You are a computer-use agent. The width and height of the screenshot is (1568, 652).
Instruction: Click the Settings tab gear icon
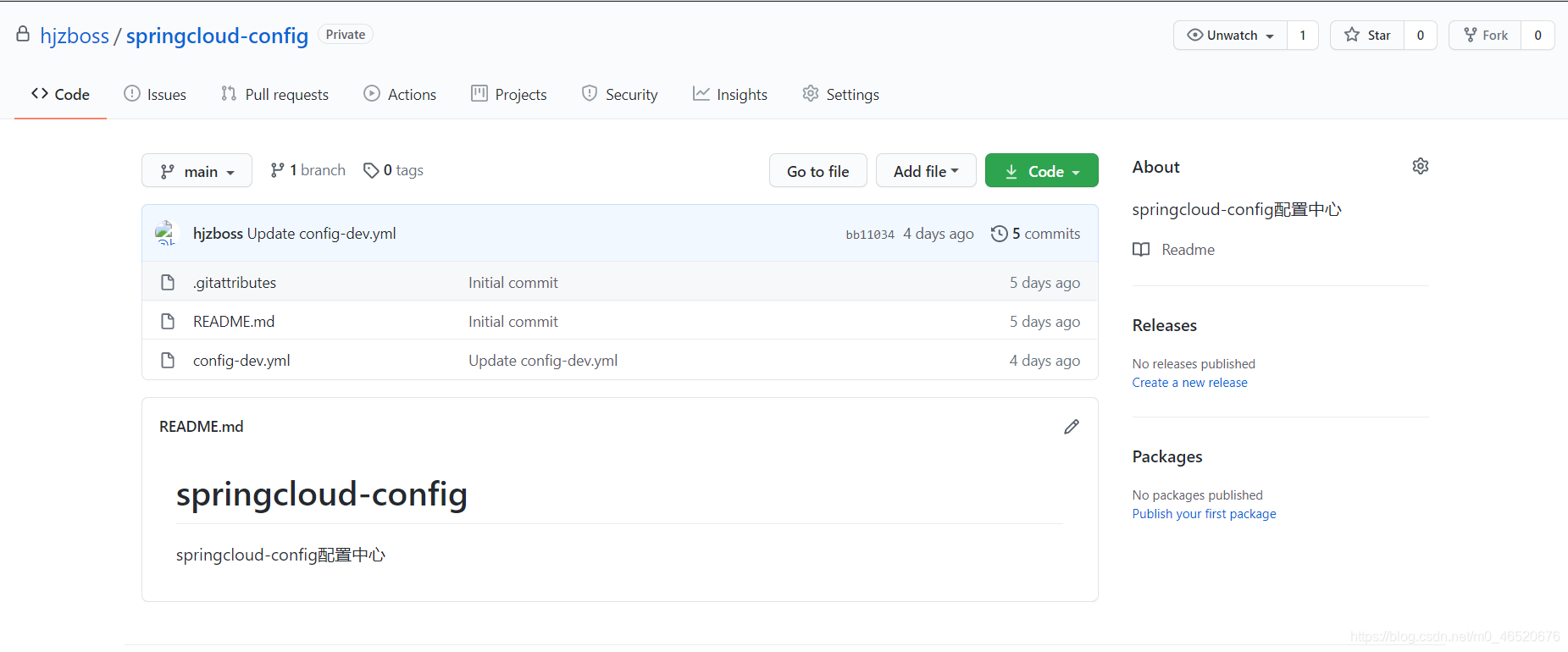pyautogui.click(x=811, y=93)
